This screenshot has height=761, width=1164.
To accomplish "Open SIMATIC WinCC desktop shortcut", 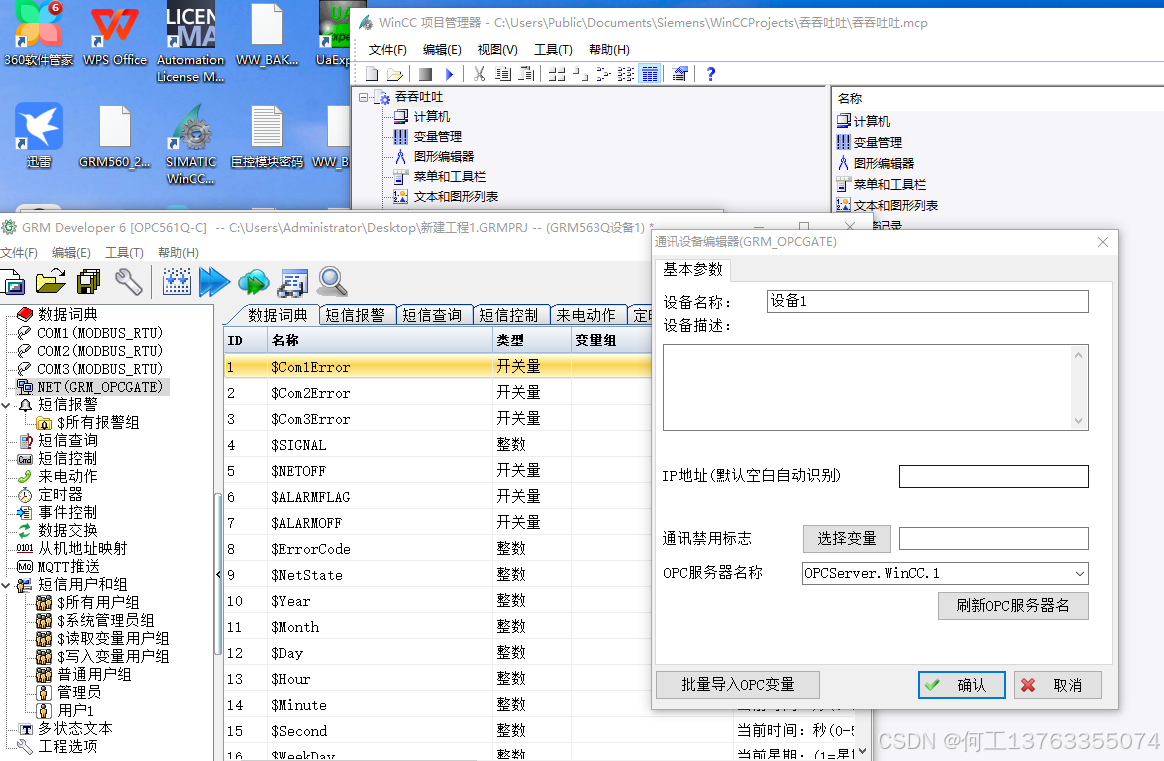I will pyautogui.click(x=191, y=145).
